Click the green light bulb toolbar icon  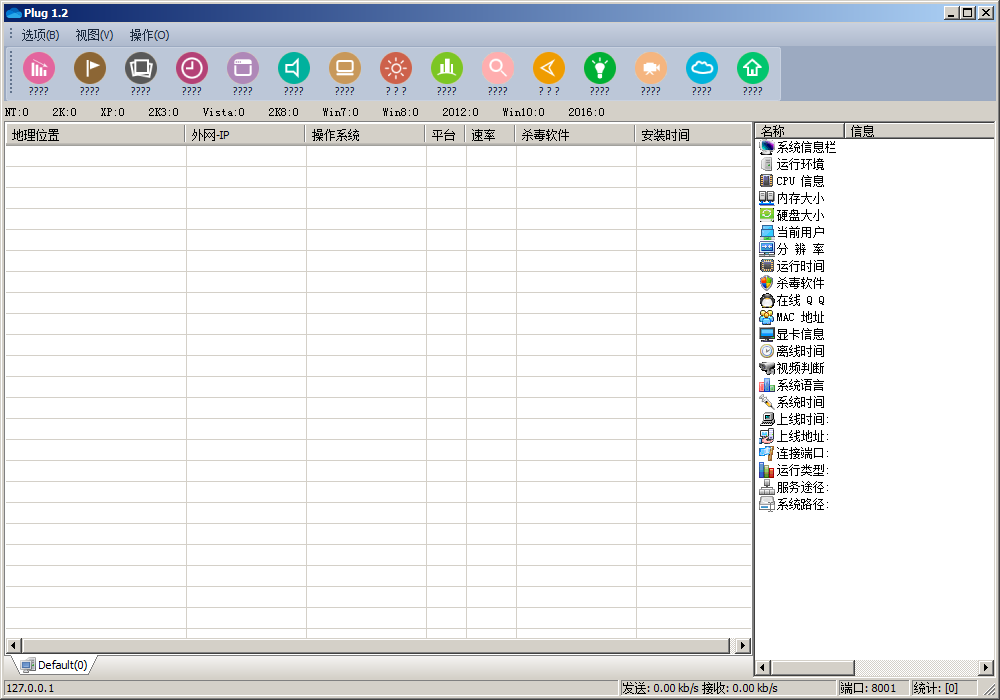[599, 68]
